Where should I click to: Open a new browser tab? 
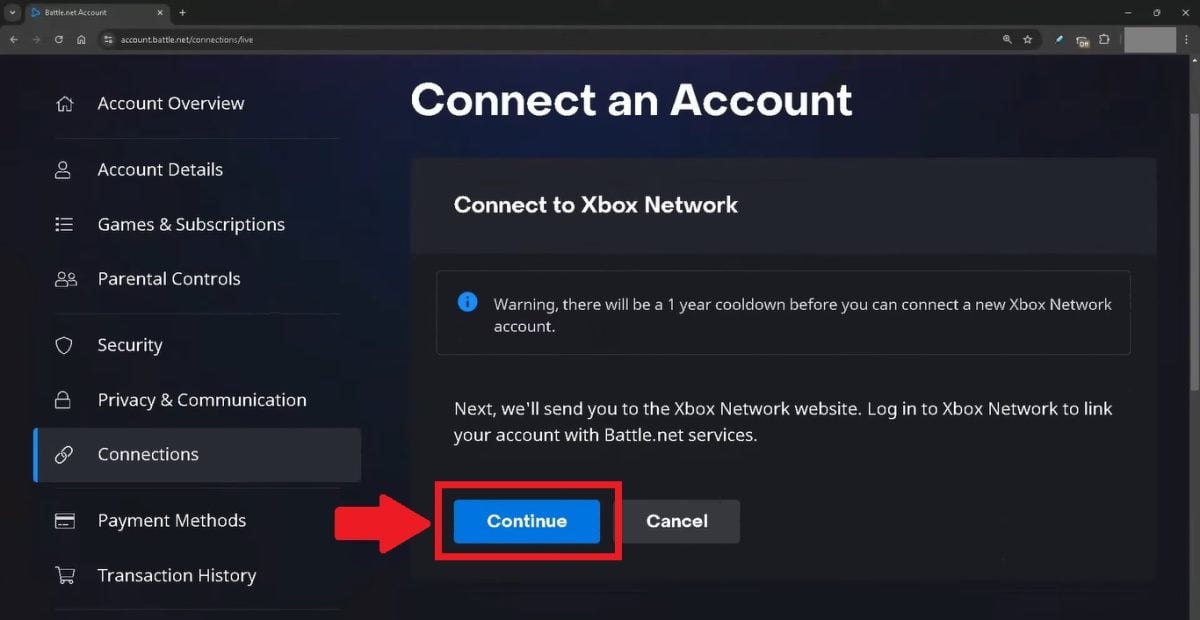click(x=182, y=13)
